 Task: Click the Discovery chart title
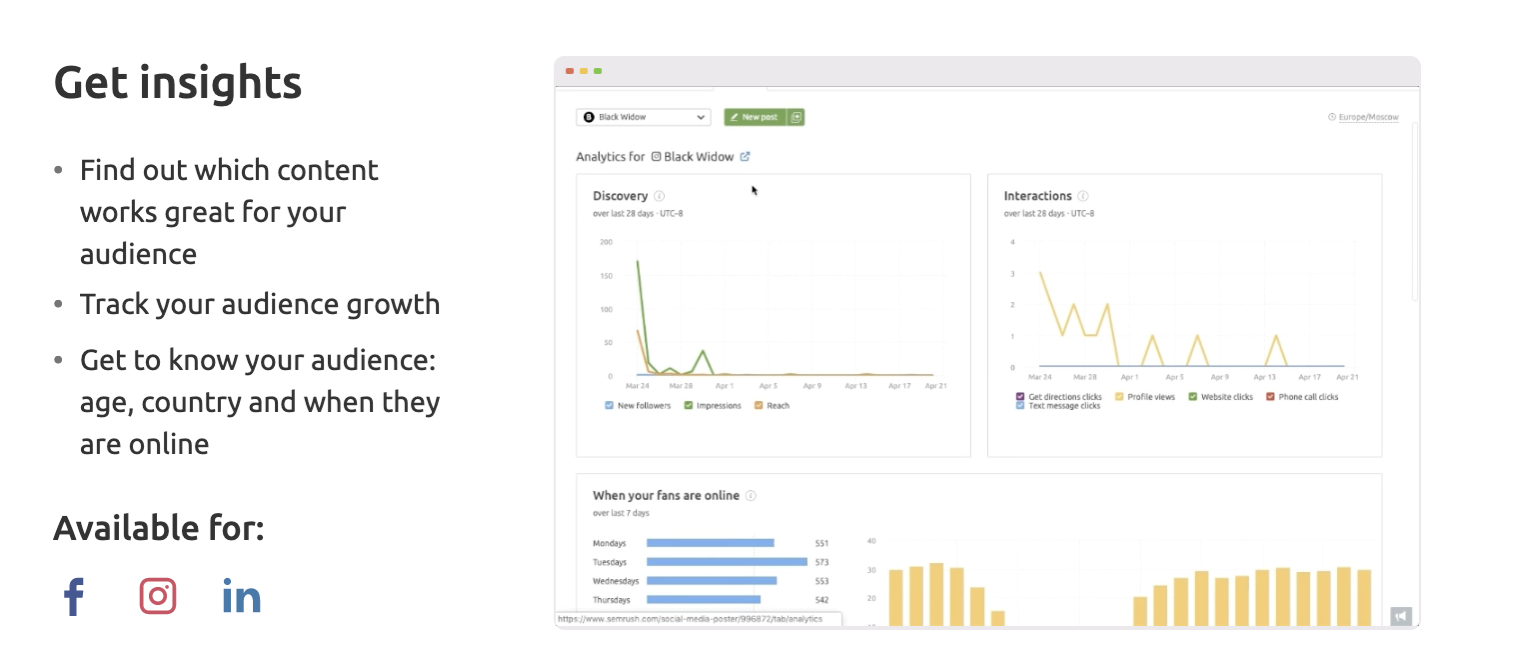[x=620, y=196]
